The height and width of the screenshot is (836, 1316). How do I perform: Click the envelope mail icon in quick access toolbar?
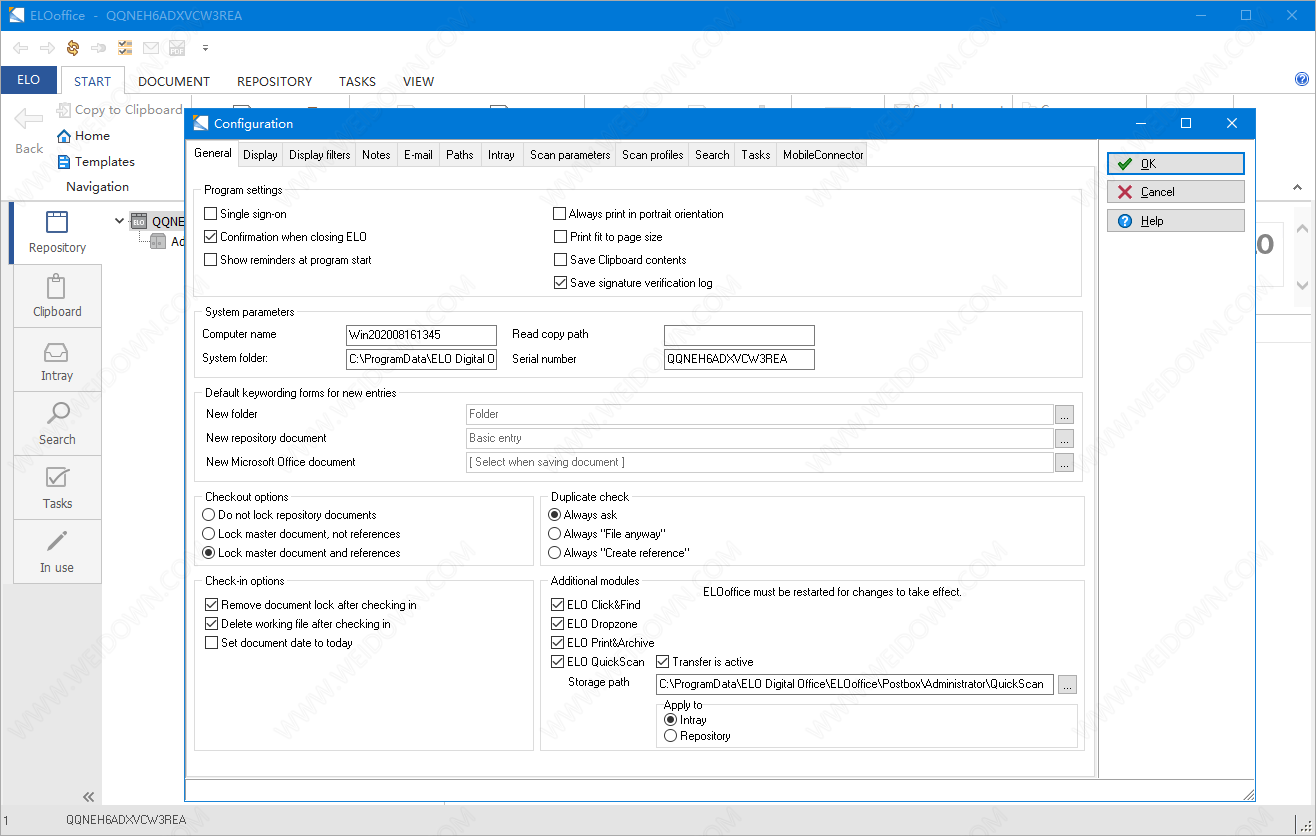(151, 47)
